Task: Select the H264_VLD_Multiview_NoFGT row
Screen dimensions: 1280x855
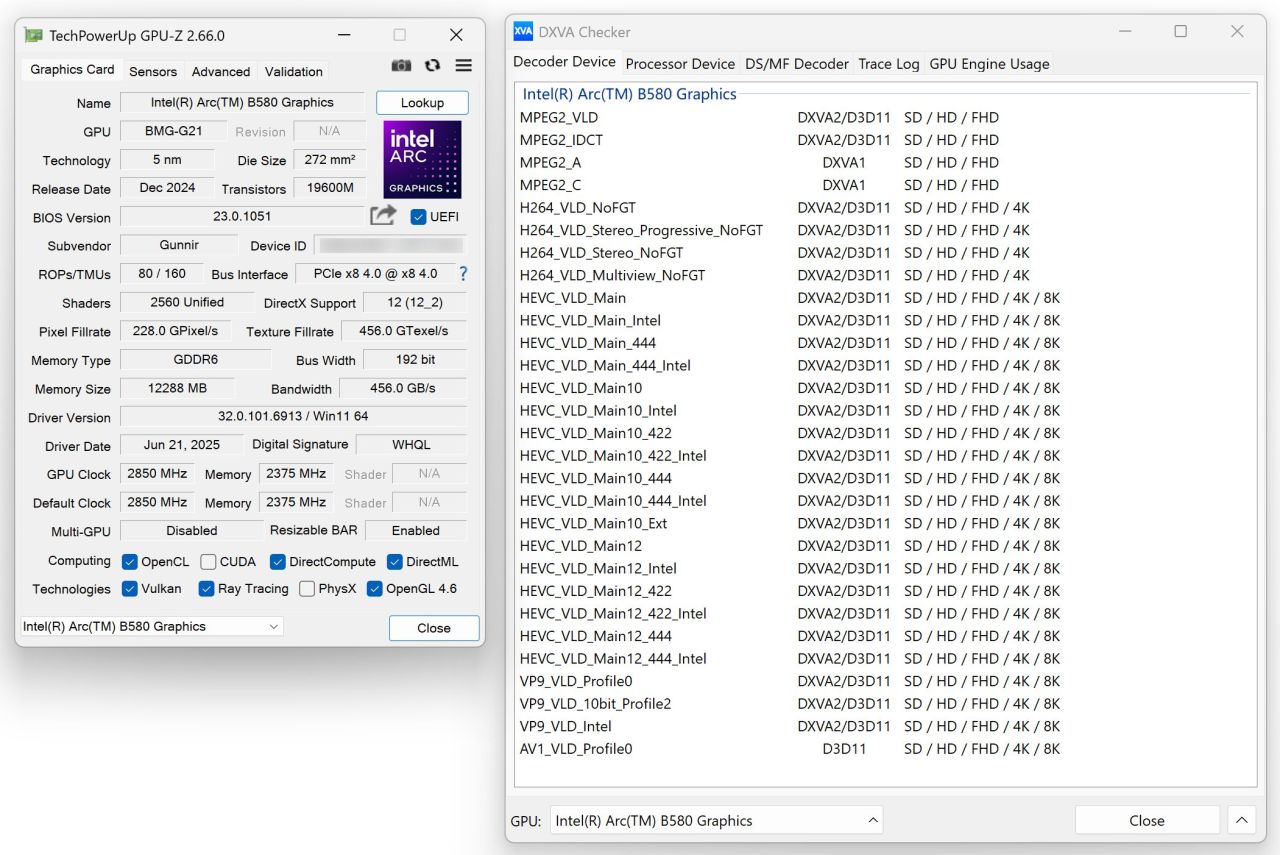Action: (885, 275)
